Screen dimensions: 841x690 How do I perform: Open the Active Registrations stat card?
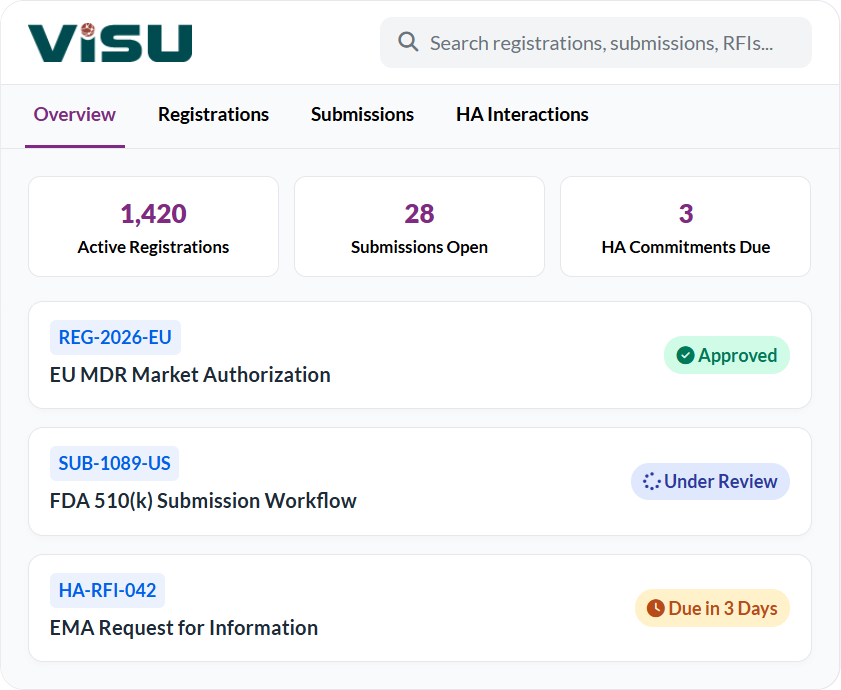pyautogui.click(x=153, y=226)
